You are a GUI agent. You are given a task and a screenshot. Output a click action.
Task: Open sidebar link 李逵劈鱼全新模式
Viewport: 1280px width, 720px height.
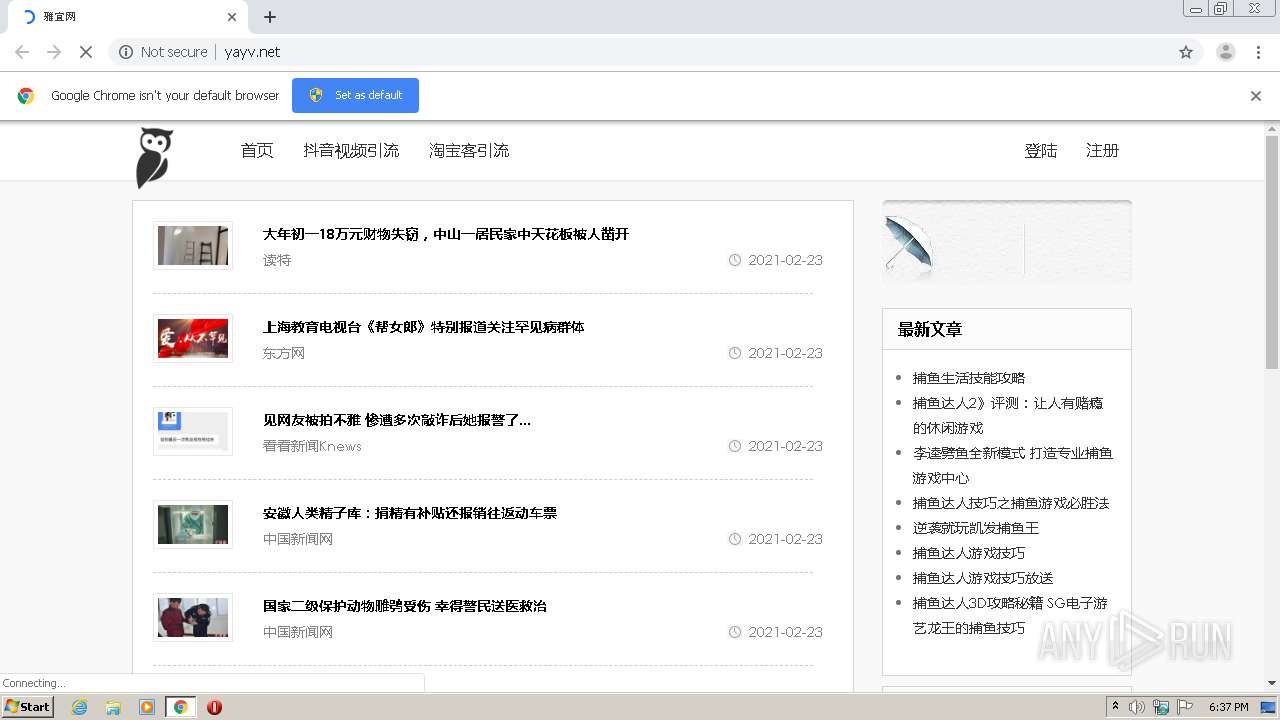[1012, 465]
